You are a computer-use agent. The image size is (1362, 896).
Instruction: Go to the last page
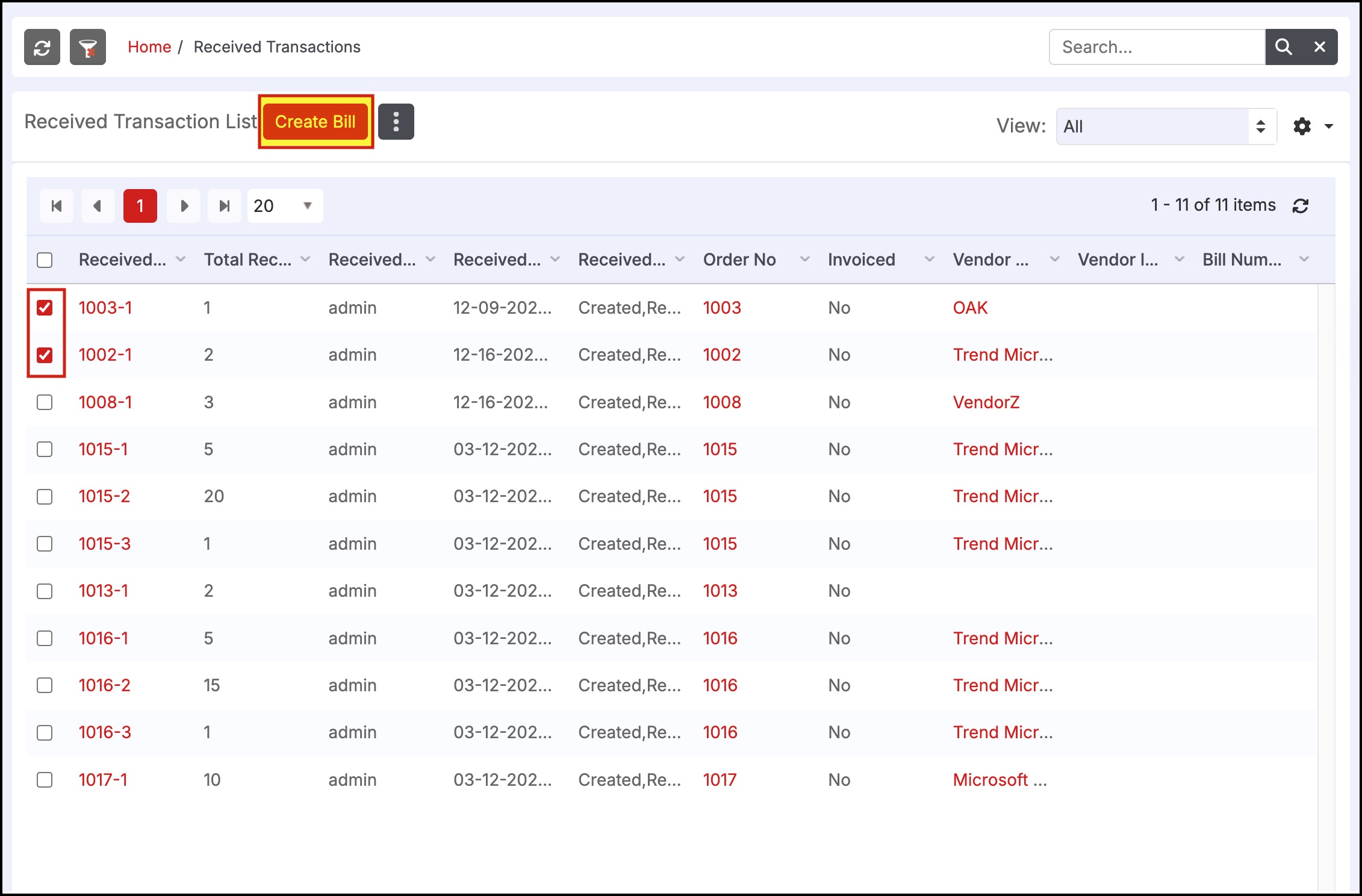[225, 206]
